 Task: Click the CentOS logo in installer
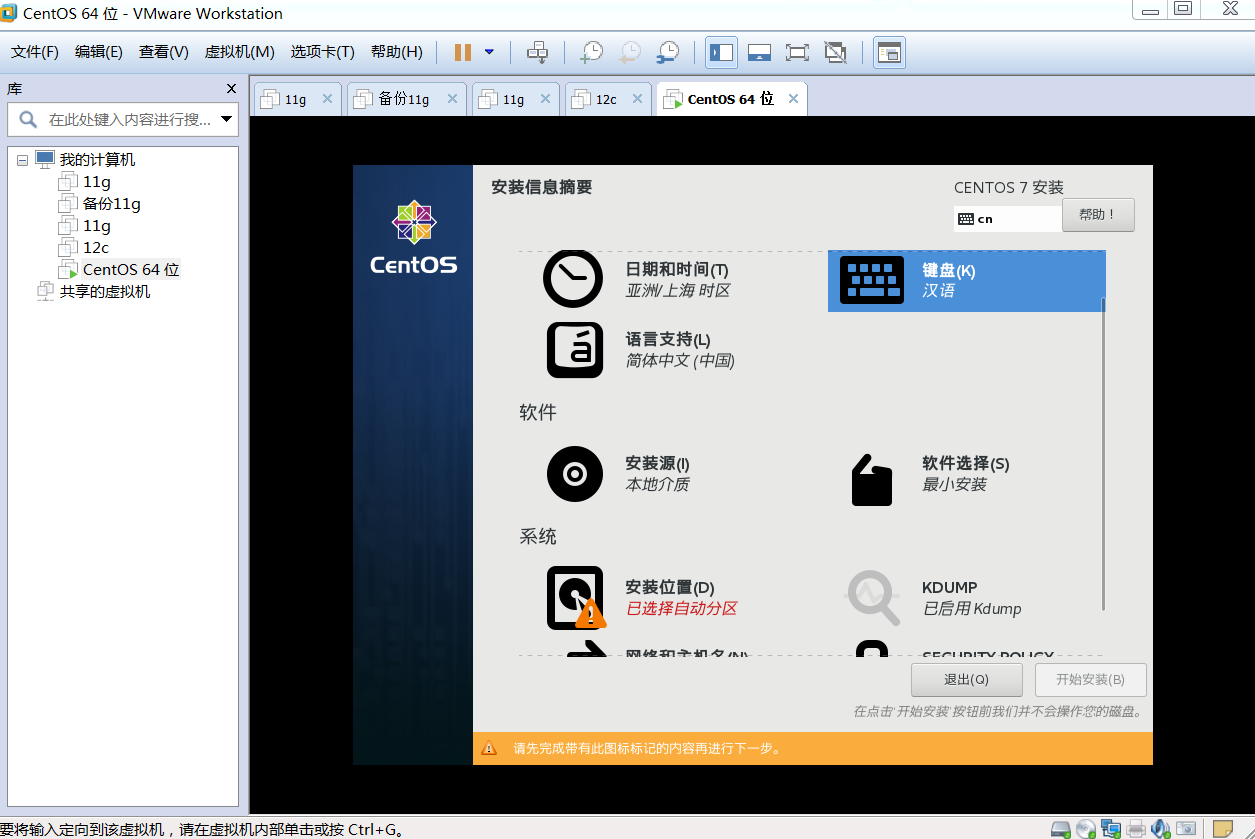[413, 237]
